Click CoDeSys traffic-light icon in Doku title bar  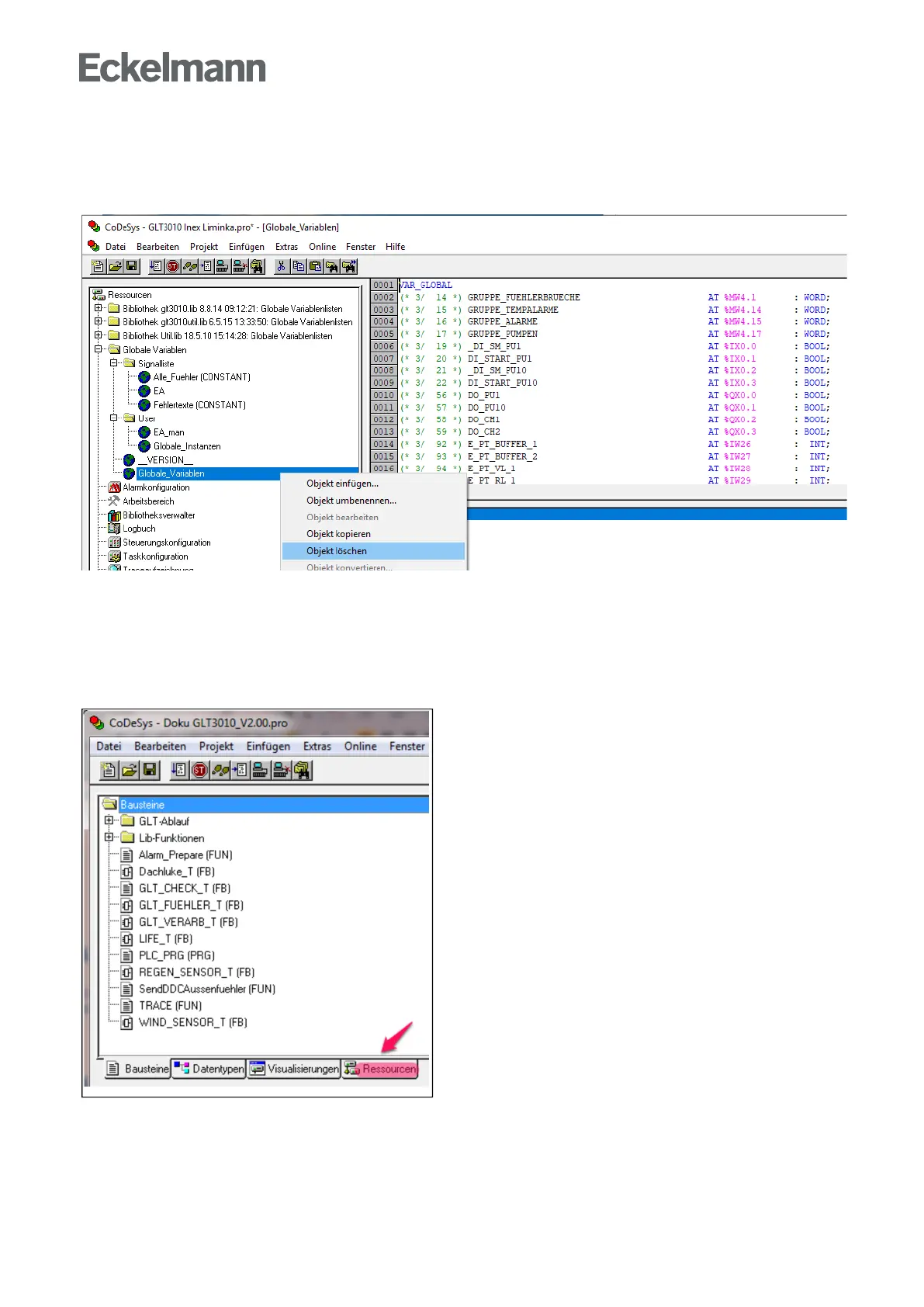pyautogui.click(x=97, y=723)
